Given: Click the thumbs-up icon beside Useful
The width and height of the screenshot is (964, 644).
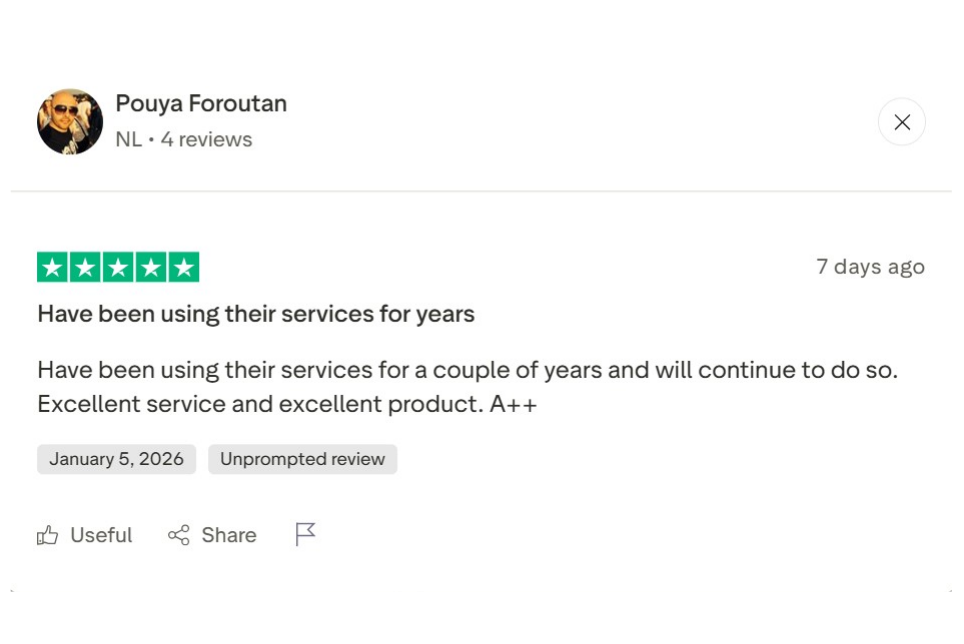Looking at the screenshot, I should point(47,536).
